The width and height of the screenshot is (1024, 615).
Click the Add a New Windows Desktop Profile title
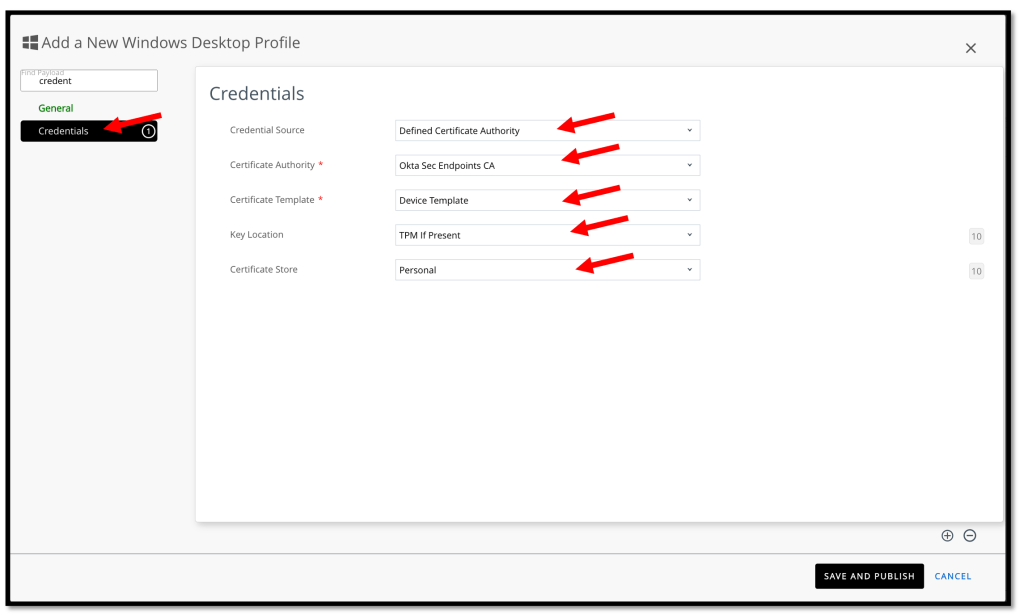(x=170, y=43)
